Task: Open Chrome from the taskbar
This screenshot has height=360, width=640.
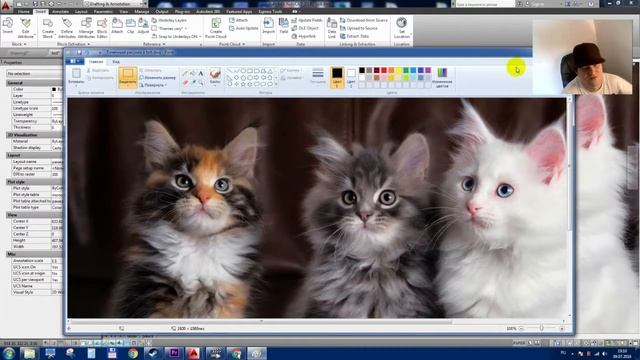Action: [x=133, y=353]
